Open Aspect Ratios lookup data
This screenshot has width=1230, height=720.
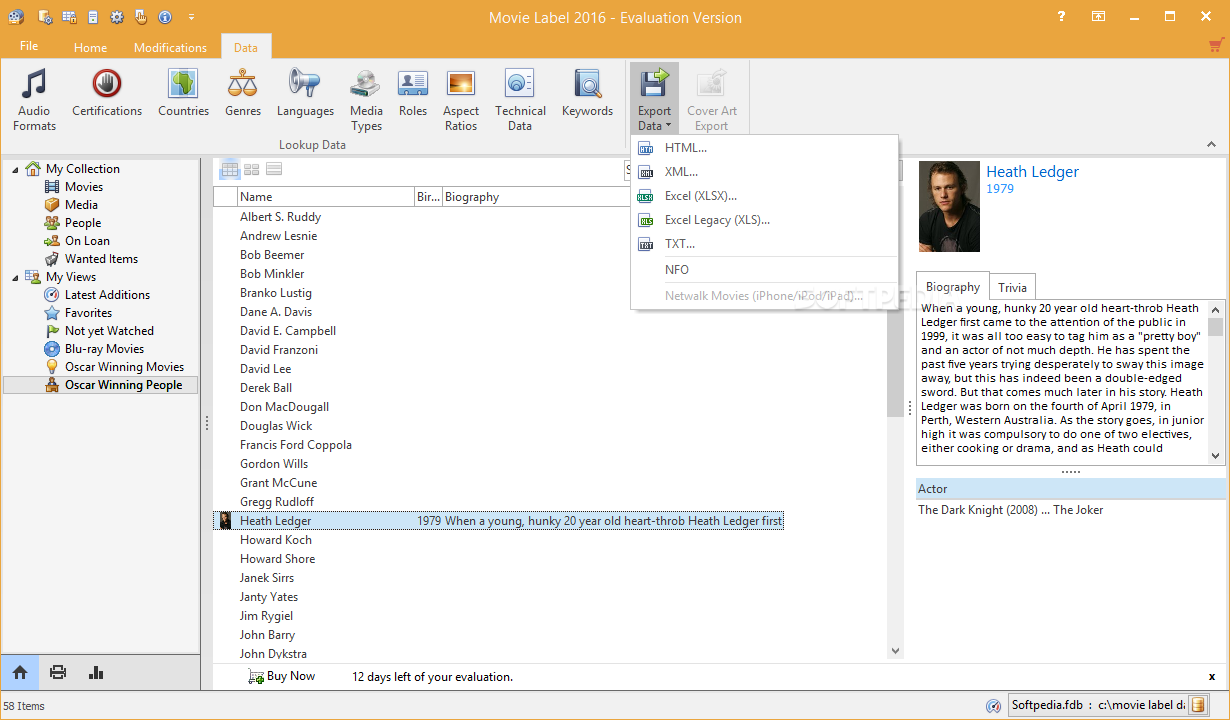[461, 99]
